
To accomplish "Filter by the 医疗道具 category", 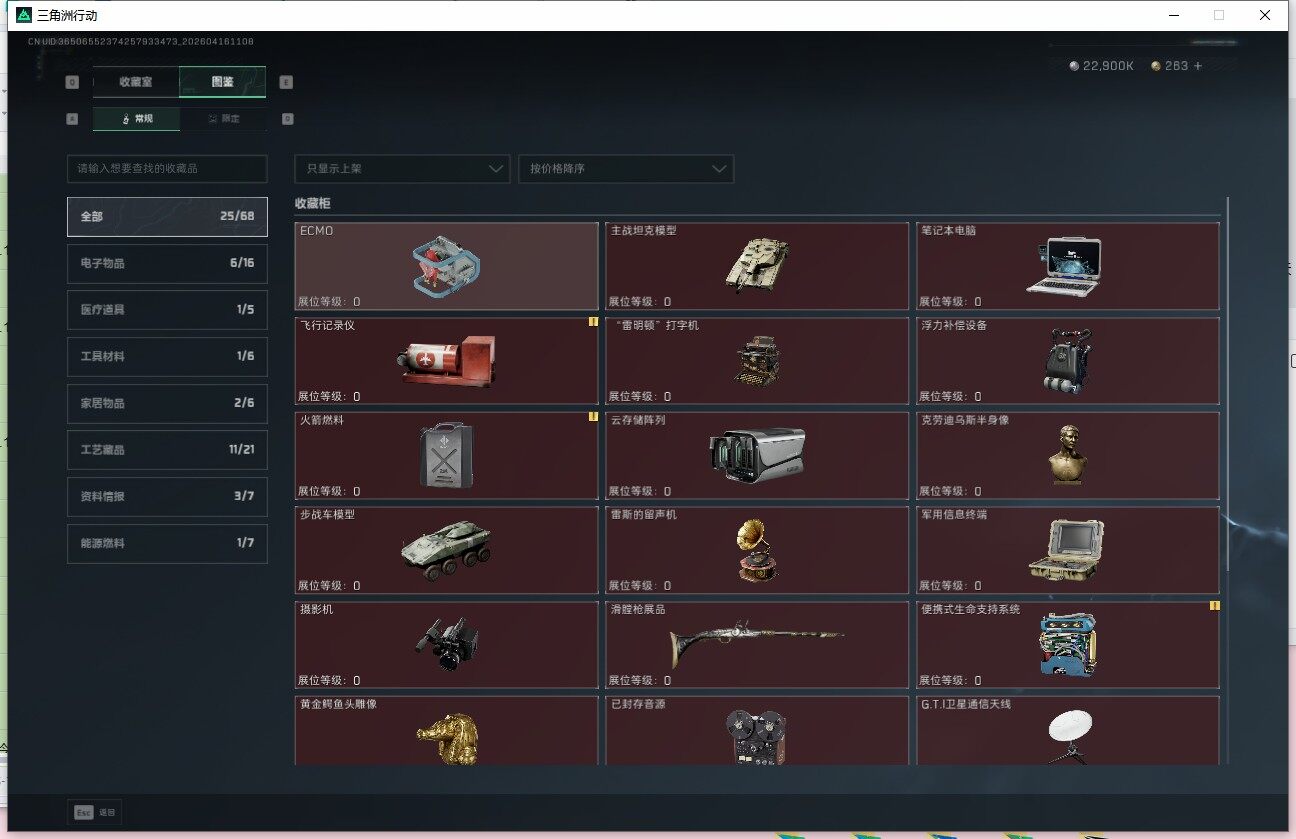I will [x=167, y=310].
